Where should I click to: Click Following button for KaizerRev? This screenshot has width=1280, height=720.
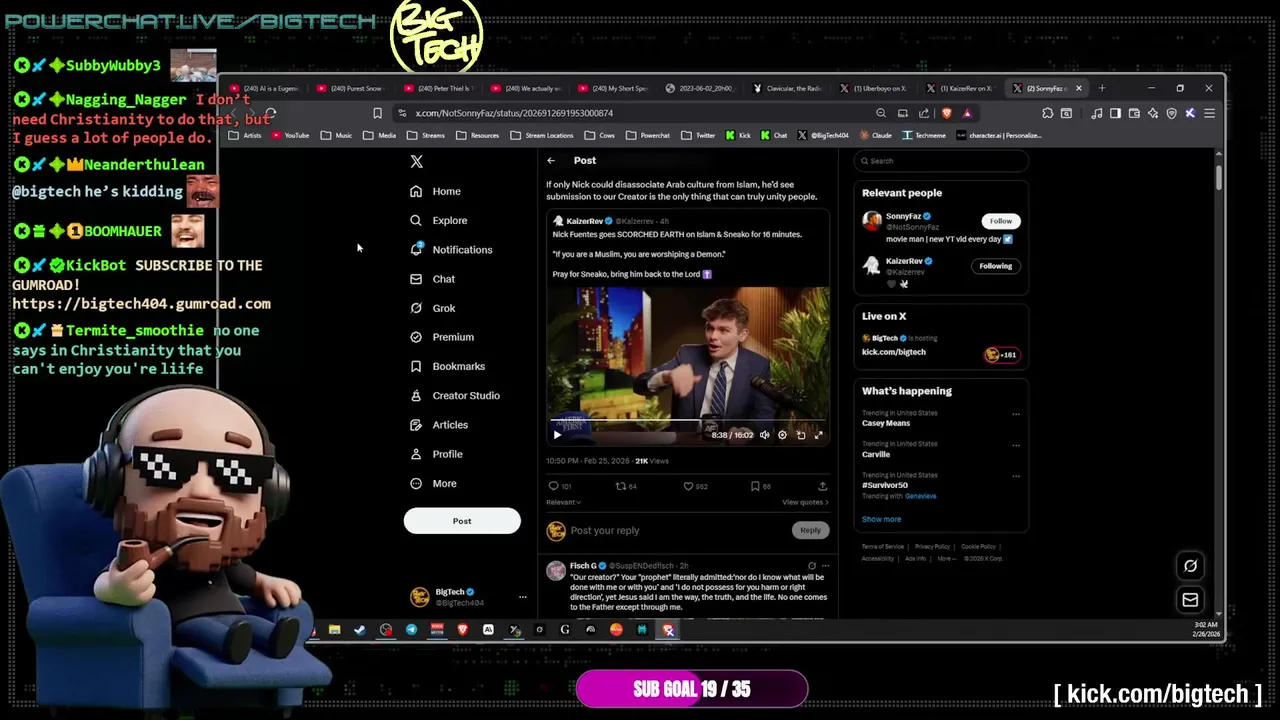pos(995,266)
